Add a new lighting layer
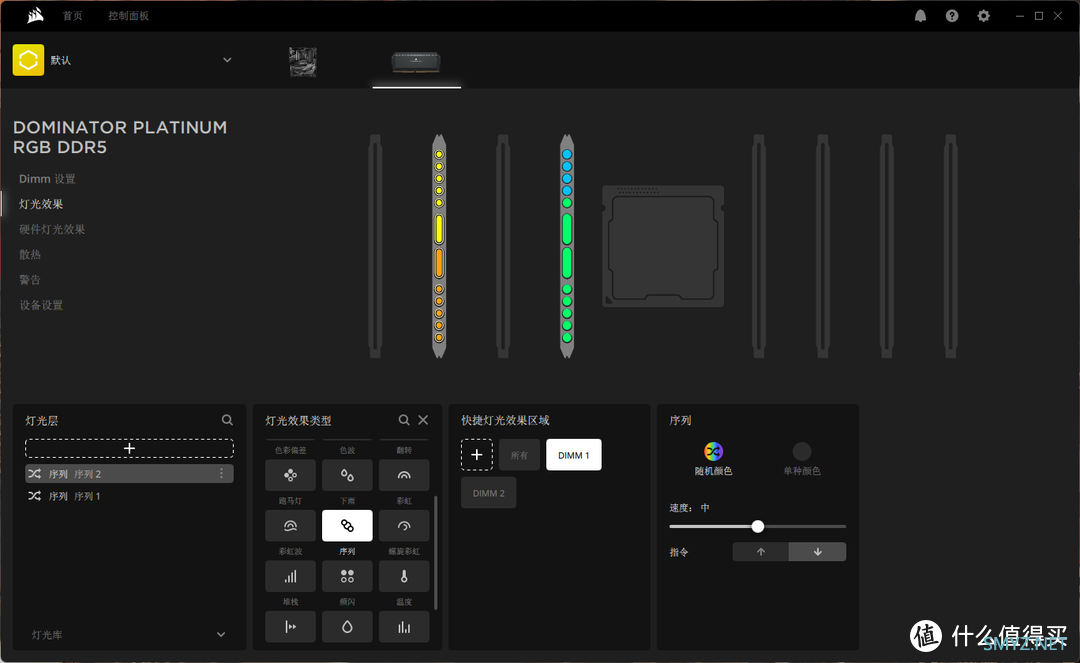Screen dimensions: 1080x663 tap(129, 448)
